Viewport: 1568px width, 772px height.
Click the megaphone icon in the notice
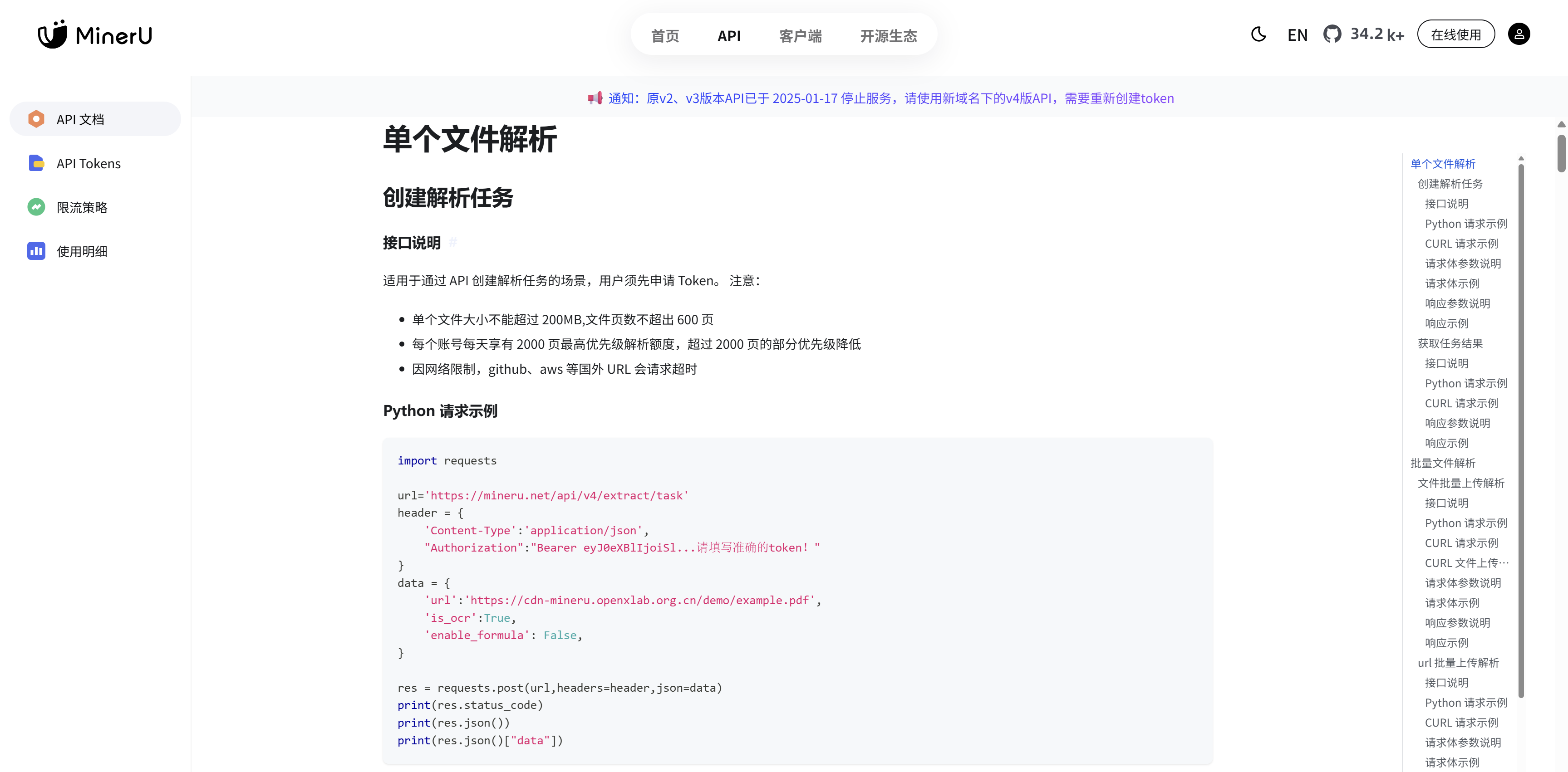(595, 98)
